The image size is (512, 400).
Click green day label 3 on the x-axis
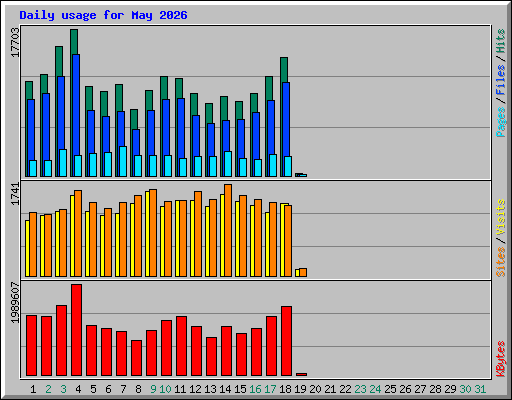pos(63,389)
